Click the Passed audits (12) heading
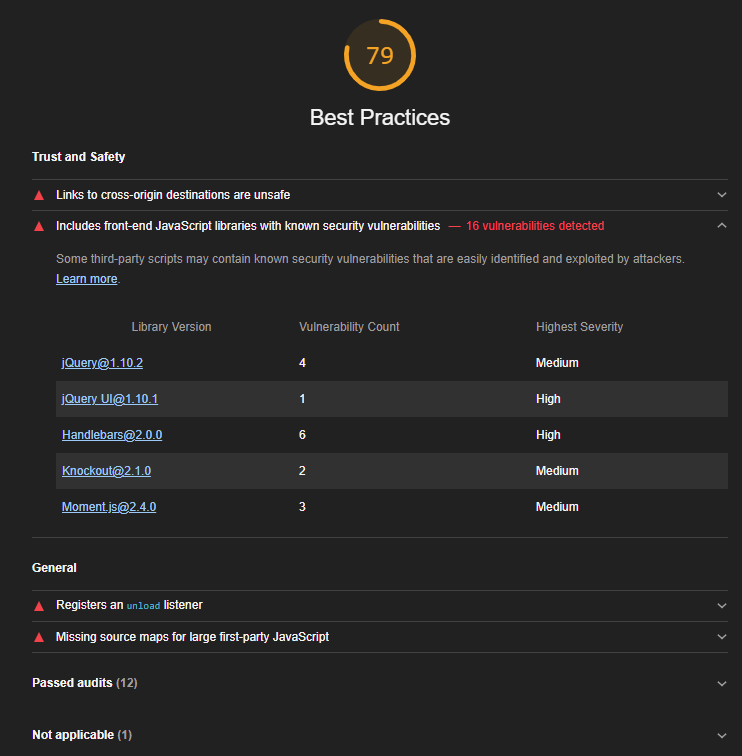The height and width of the screenshot is (756, 742). tap(85, 683)
